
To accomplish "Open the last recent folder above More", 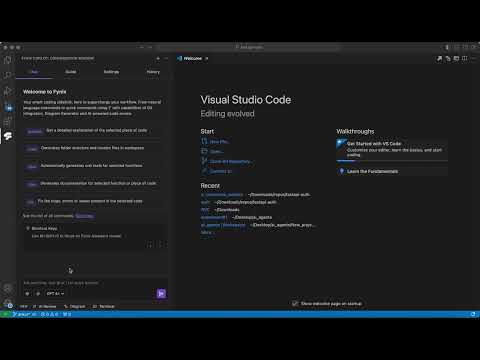I will [223, 225].
